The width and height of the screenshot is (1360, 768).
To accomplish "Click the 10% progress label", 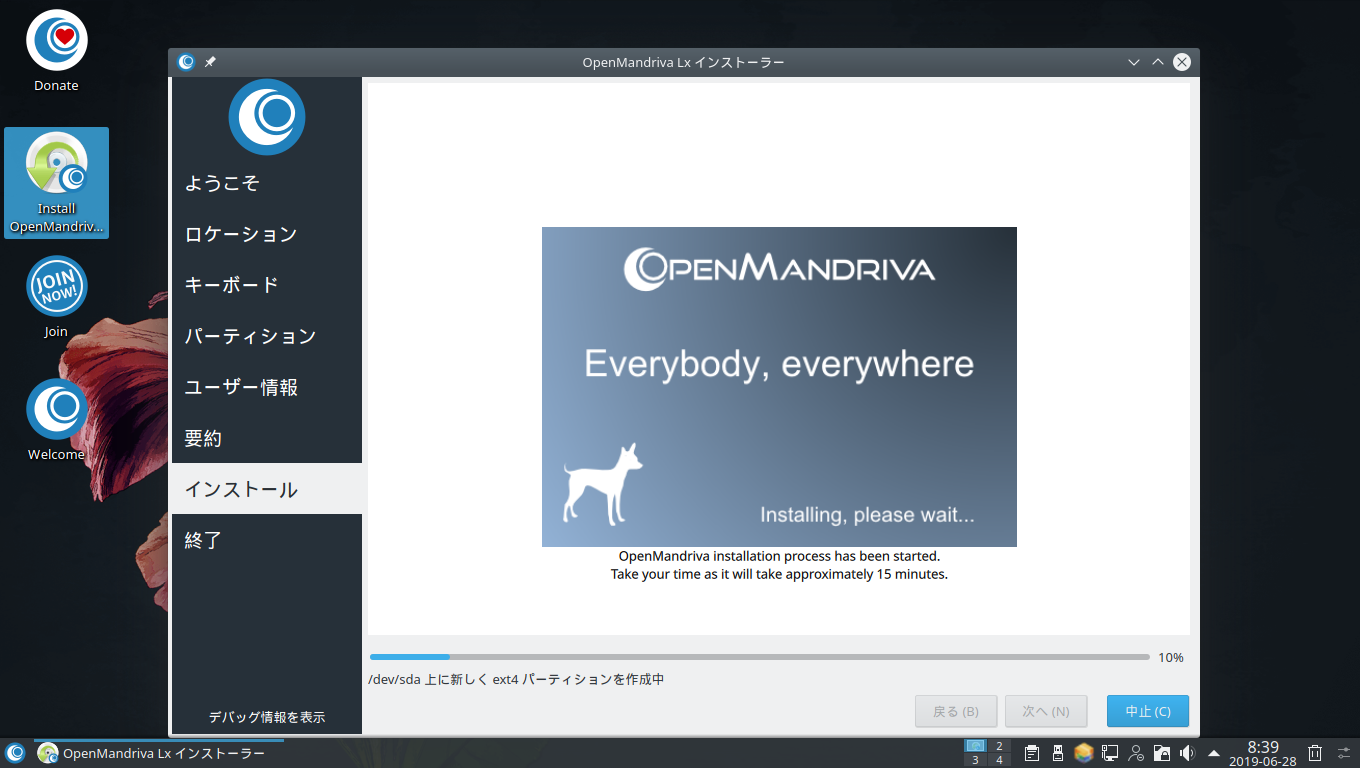I will [1171, 658].
